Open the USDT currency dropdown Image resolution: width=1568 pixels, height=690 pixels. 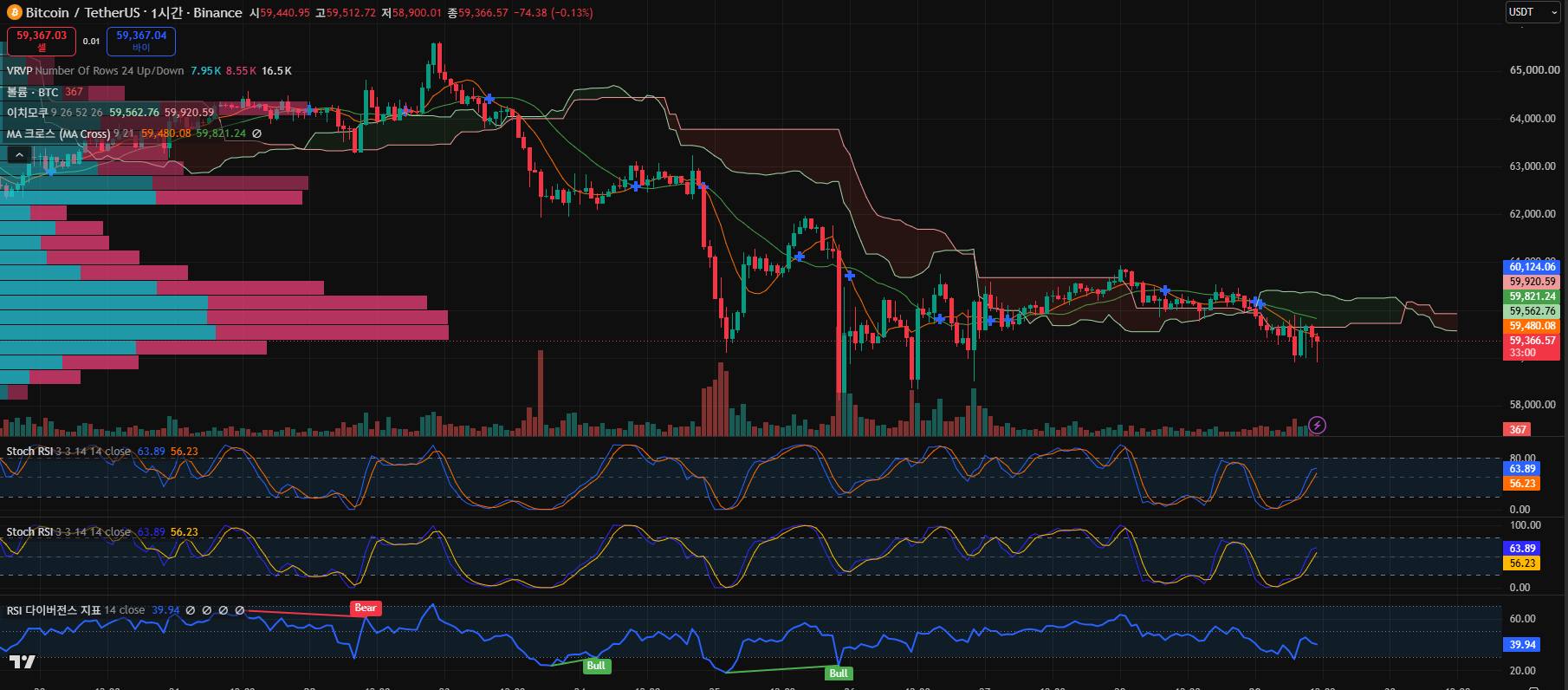1532,12
